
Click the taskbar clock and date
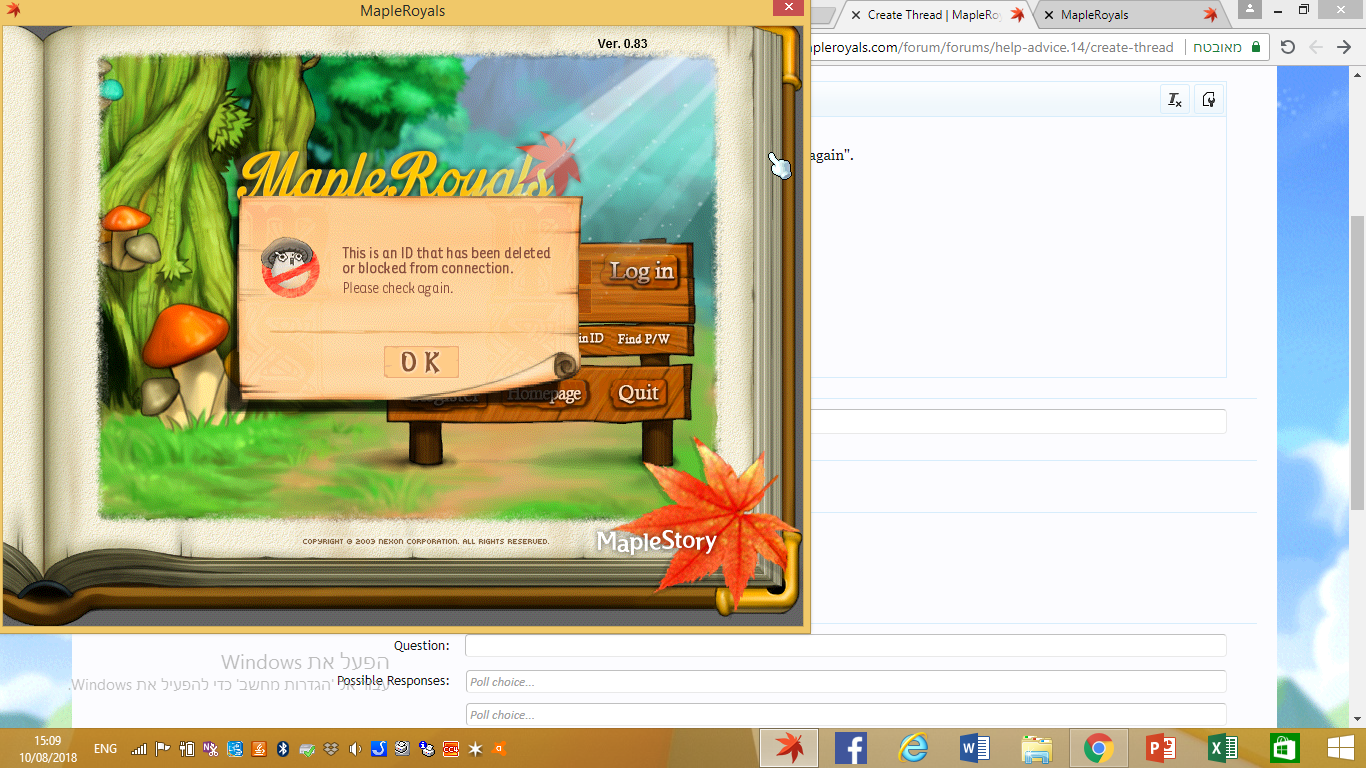[47, 748]
